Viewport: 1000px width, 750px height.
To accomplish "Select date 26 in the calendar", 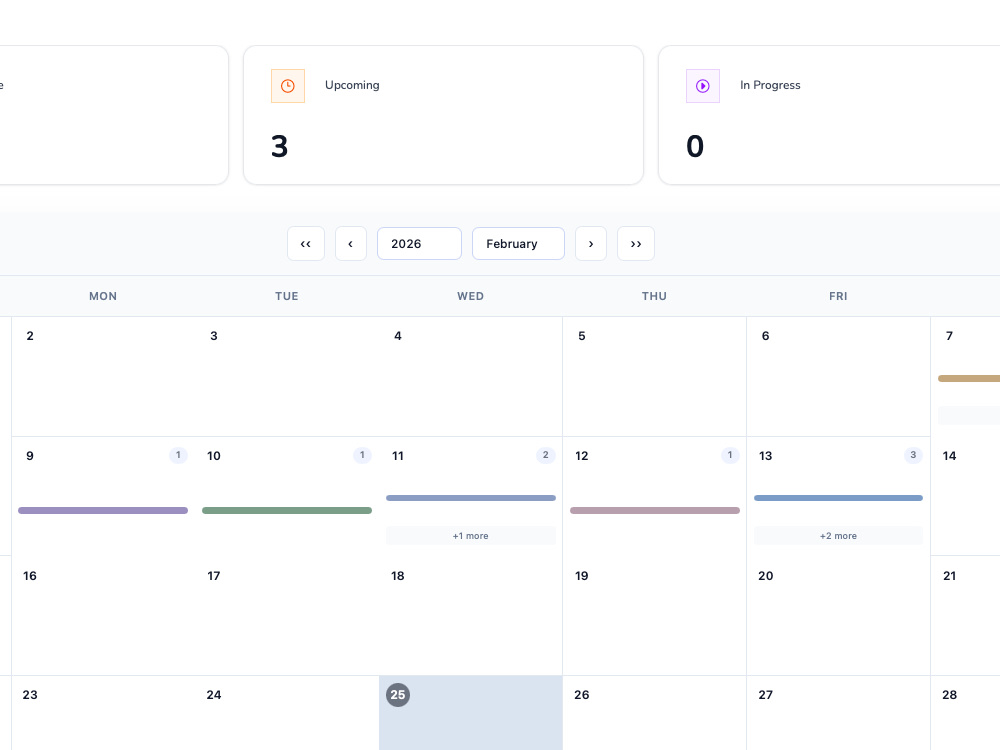I will click(x=582, y=695).
